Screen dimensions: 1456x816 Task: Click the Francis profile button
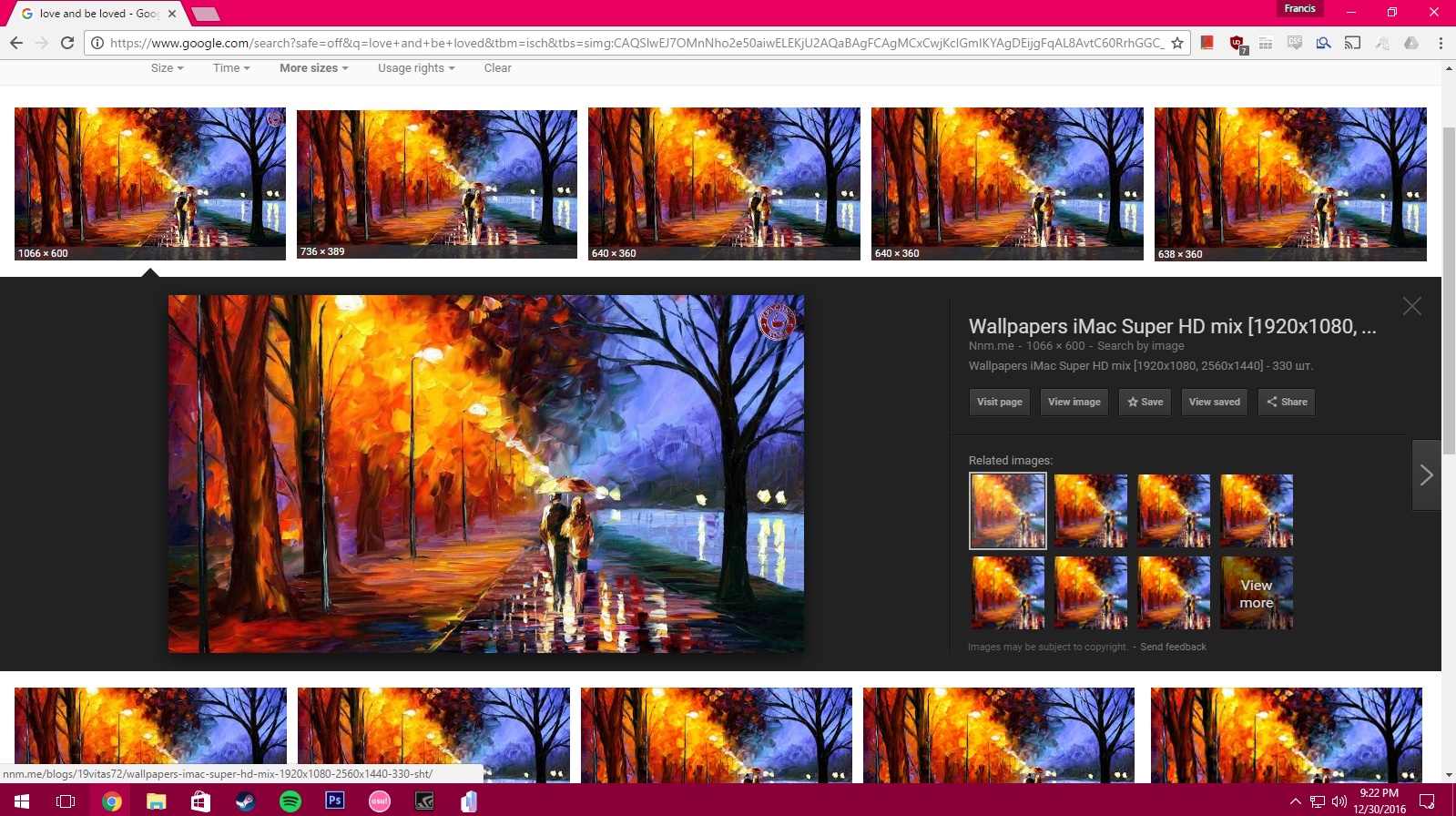pyautogui.click(x=1299, y=9)
